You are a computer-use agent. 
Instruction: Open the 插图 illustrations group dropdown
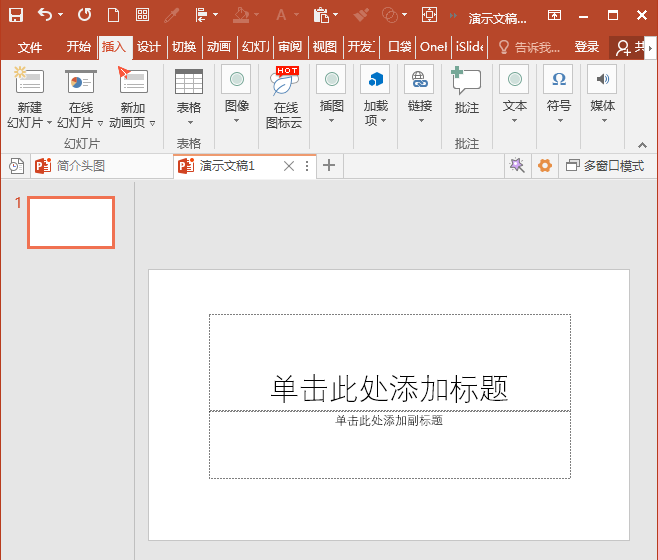[x=332, y=95]
